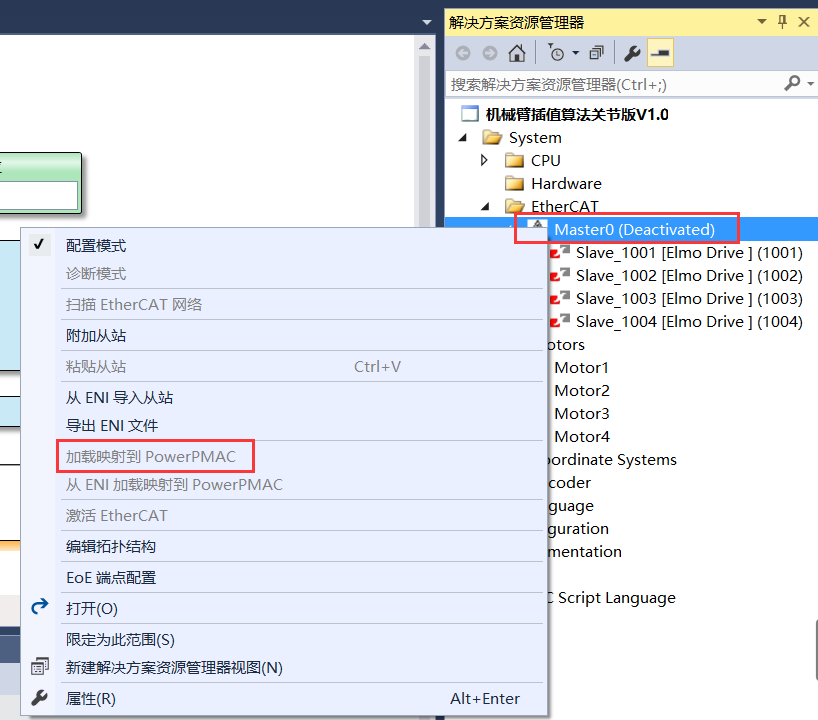Expand the CPU tree node

coord(483,160)
